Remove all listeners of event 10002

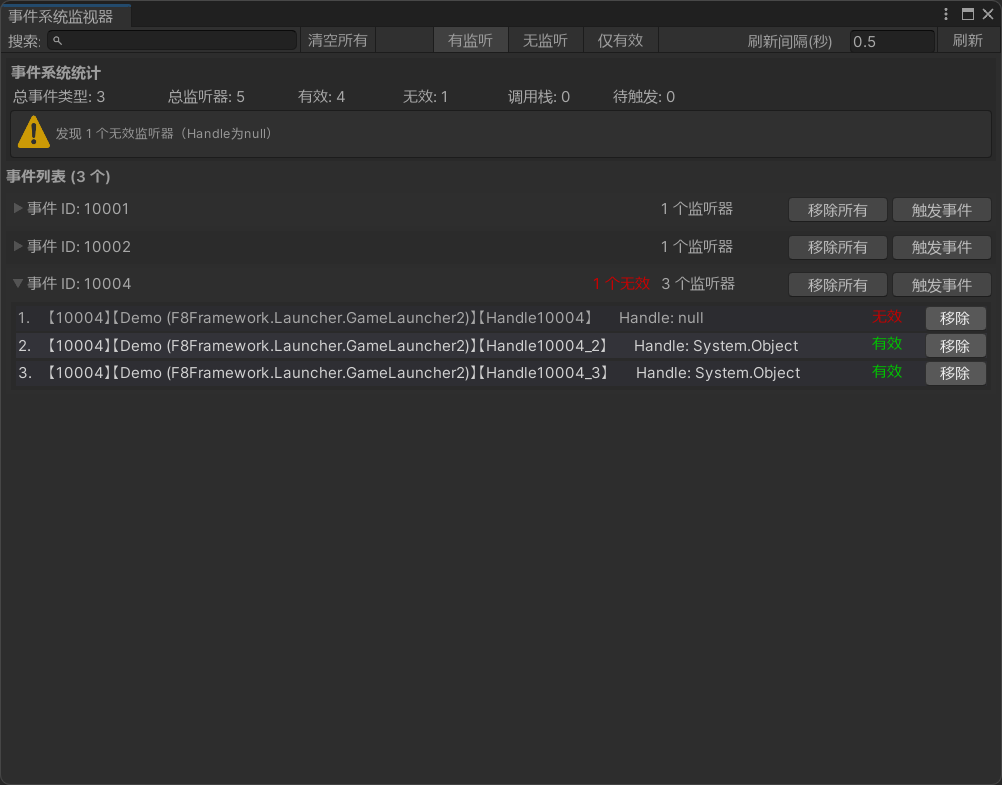pos(837,247)
